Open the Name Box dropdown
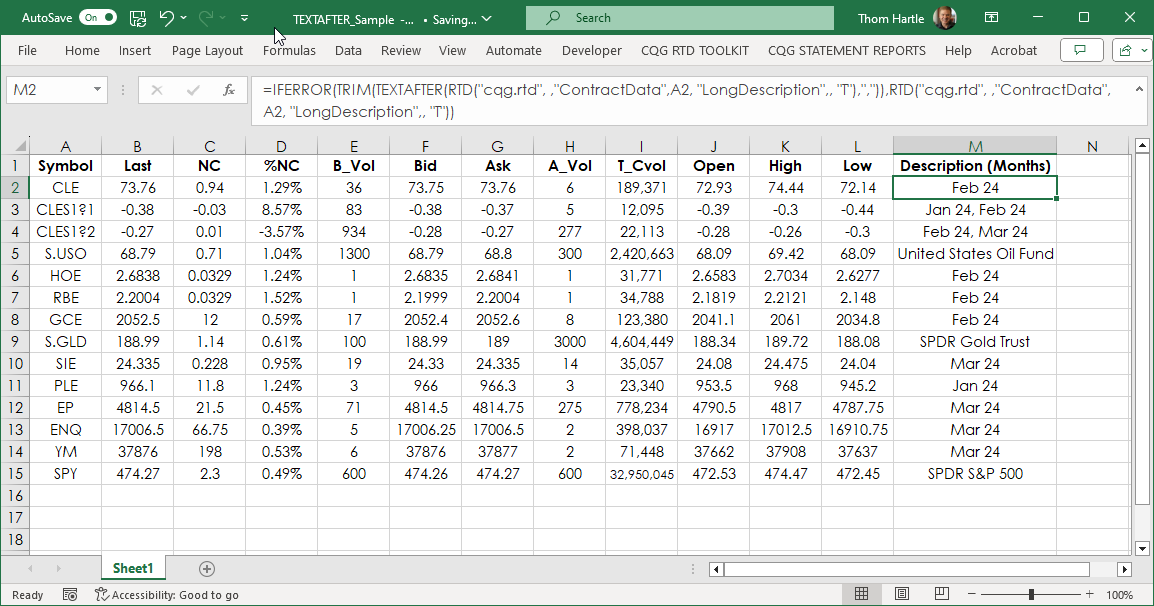 click(95, 89)
